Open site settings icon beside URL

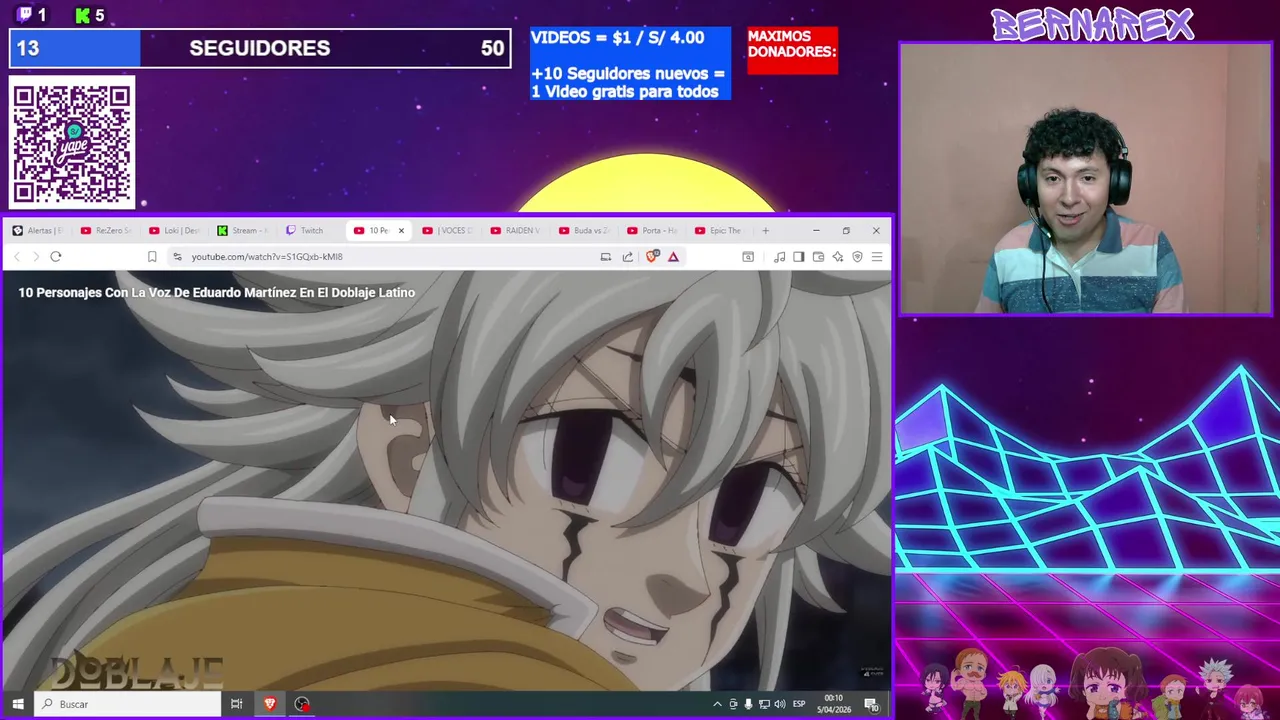click(x=177, y=257)
